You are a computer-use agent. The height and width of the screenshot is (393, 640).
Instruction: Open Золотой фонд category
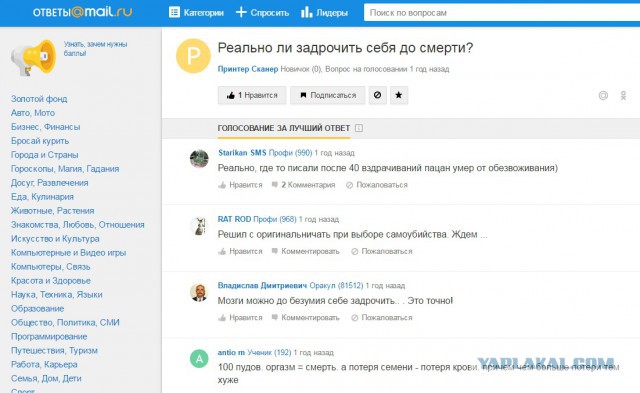[39, 99]
